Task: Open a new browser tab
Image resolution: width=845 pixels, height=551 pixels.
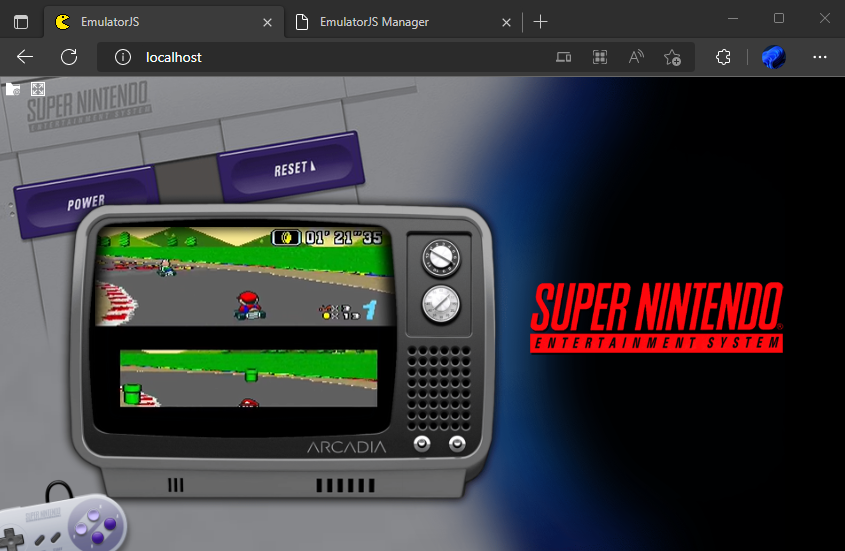Action: coord(540,22)
